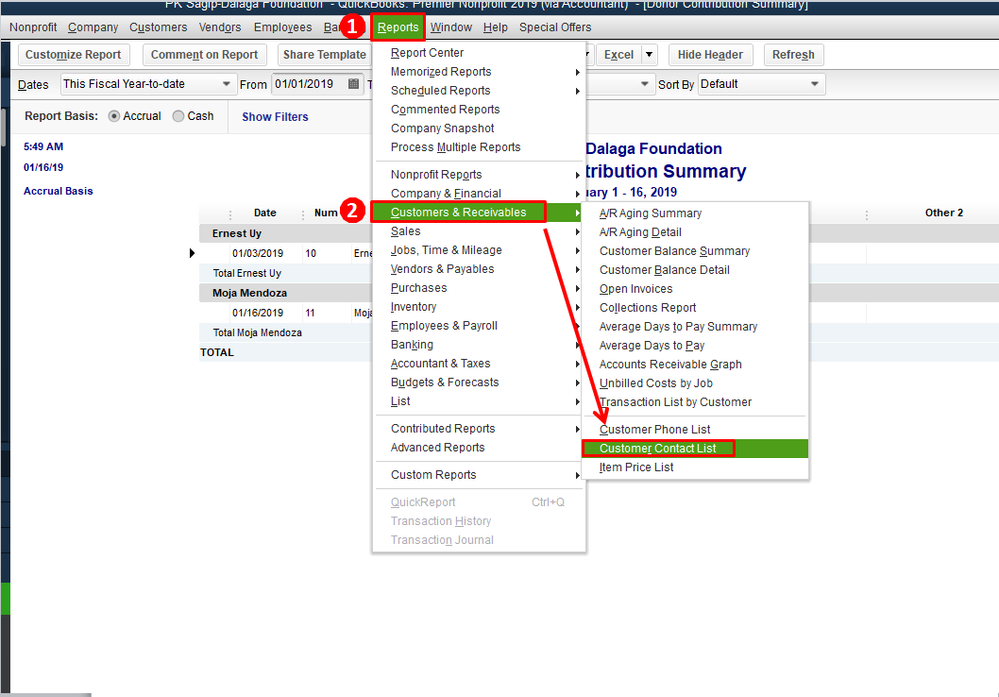
Task: Click the Customize Report button
Action: click(73, 55)
